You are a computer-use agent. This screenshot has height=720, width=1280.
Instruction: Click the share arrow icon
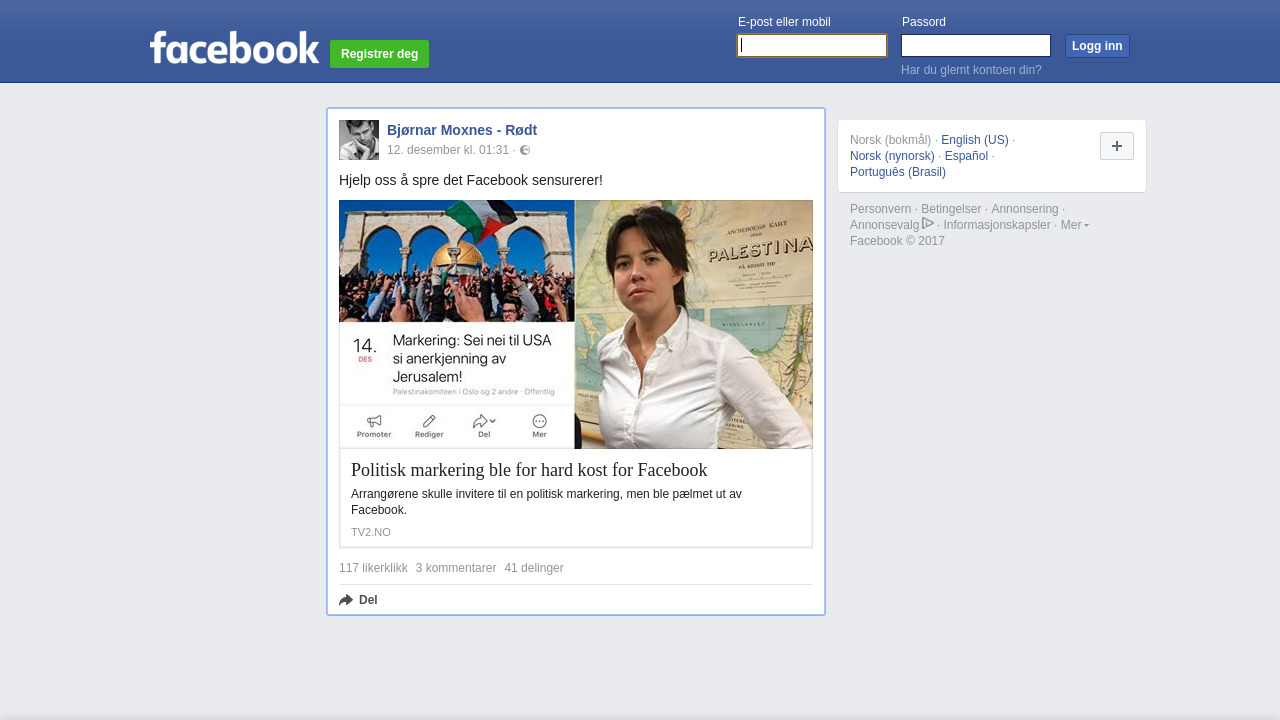coord(346,600)
